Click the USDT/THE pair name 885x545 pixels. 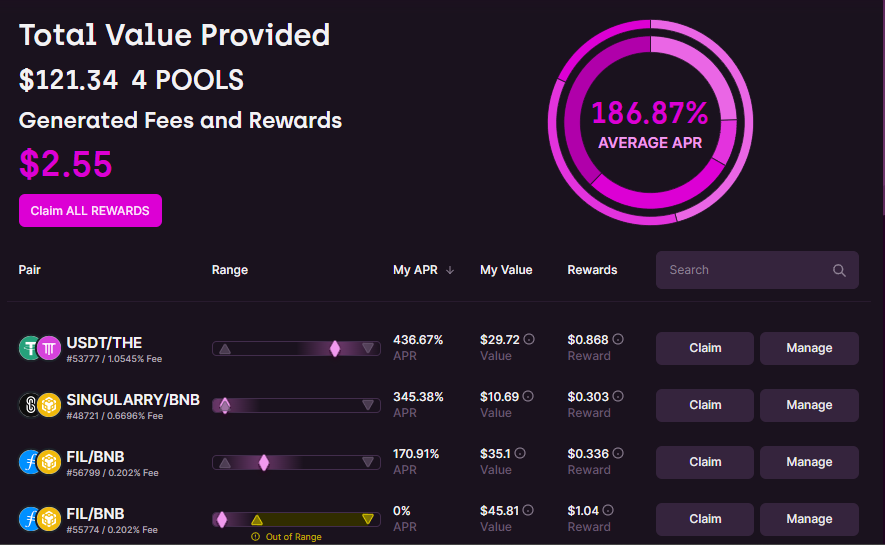pyautogui.click(x=104, y=342)
